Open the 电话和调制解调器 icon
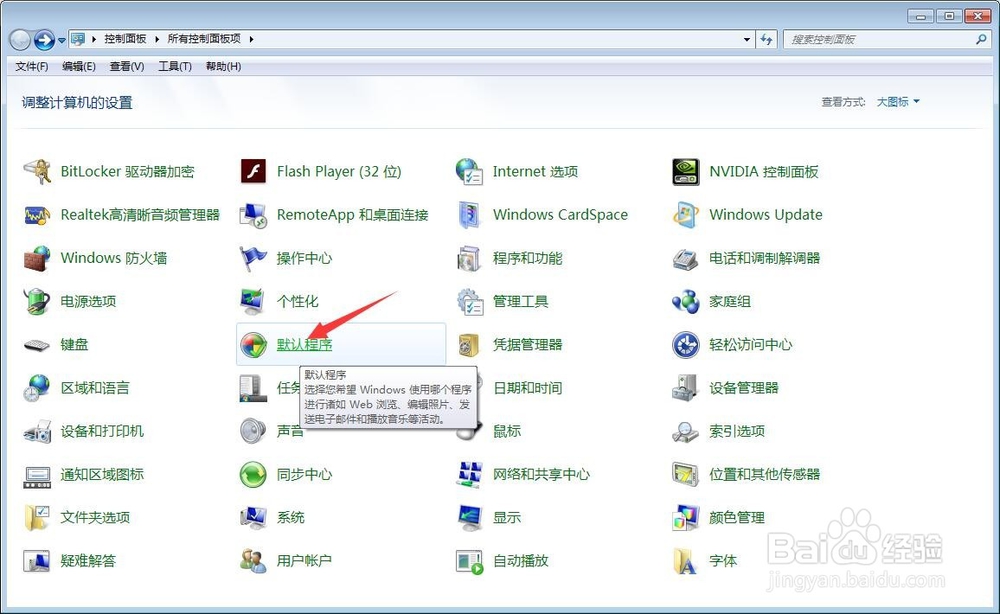 tap(686, 258)
